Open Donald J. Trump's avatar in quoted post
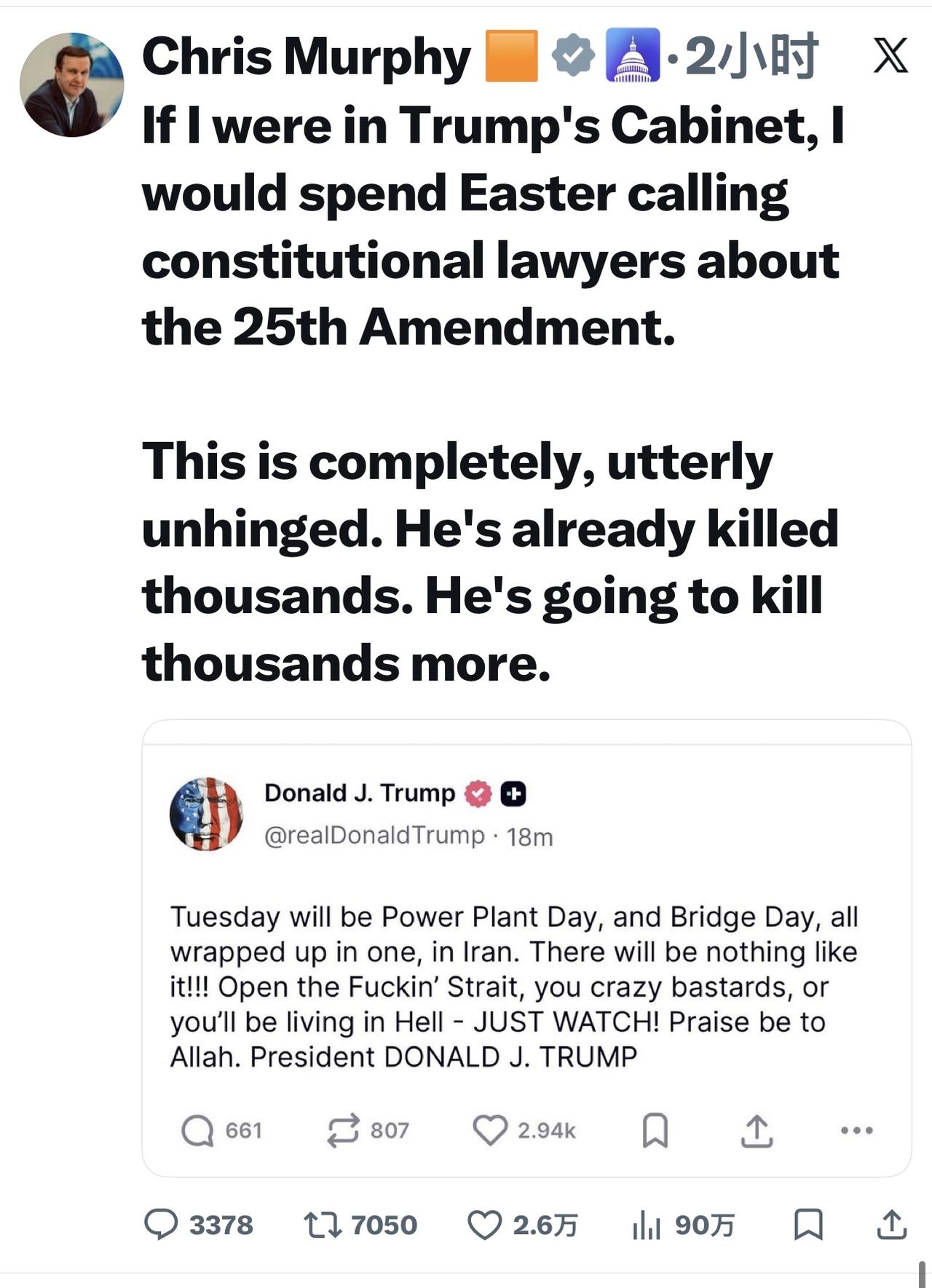This screenshot has width=932, height=1288. tap(206, 813)
